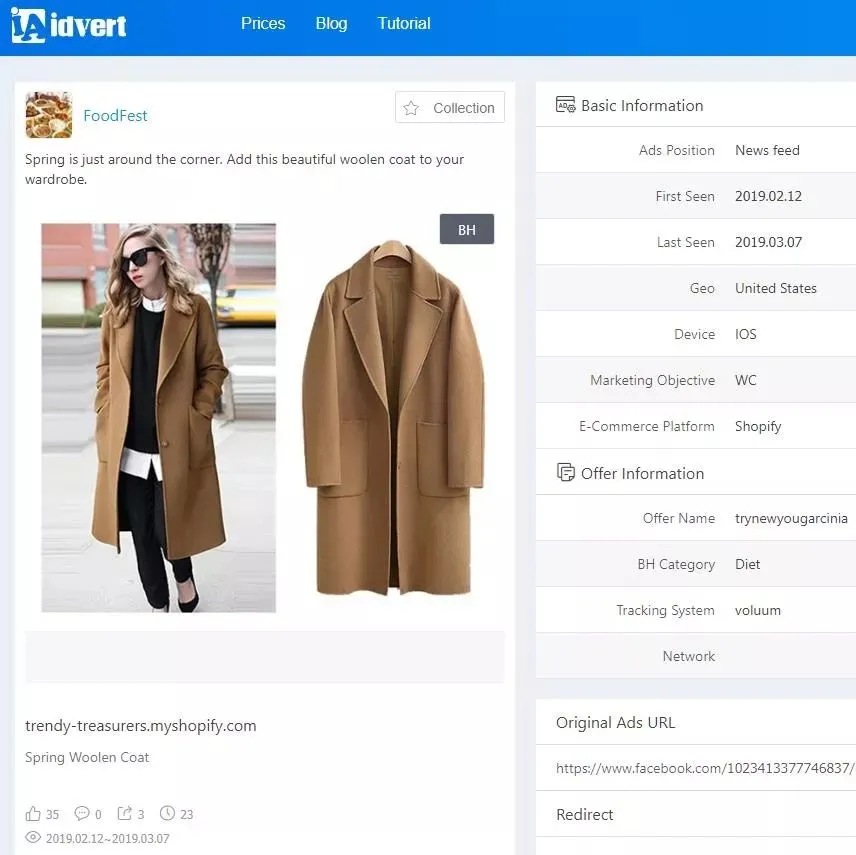This screenshot has height=855, width=856.
Task: Click the star icon in Collection button
Action: click(x=411, y=108)
